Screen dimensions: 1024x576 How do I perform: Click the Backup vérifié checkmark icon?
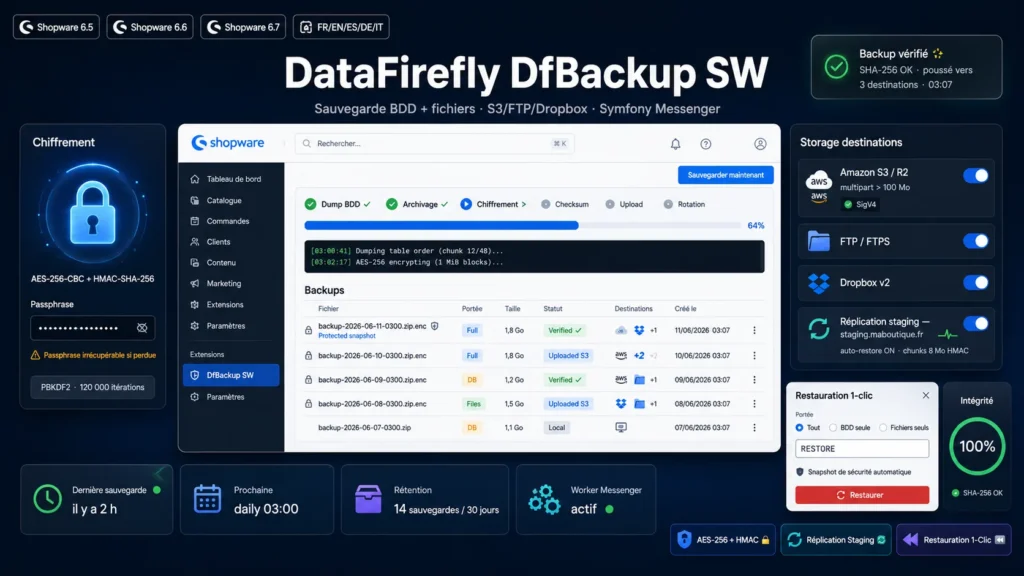click(x=836, y=67)
